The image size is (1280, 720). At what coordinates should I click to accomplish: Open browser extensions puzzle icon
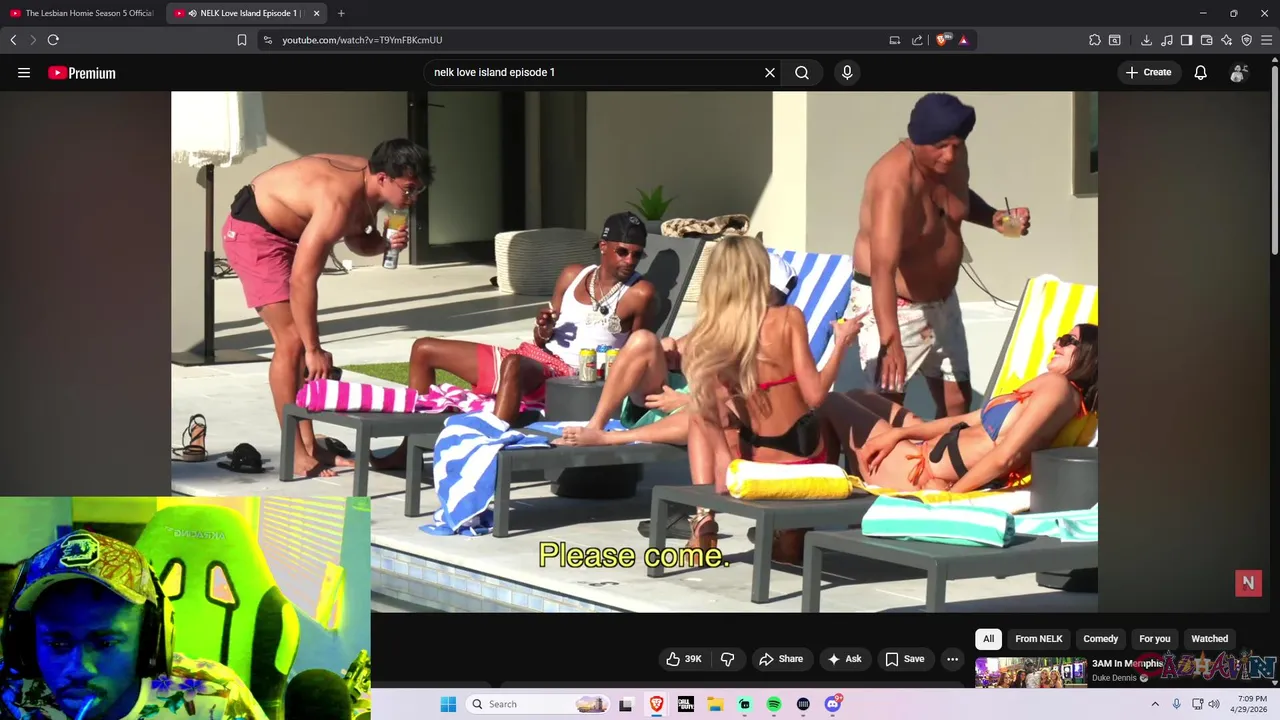tap(1095, 40)
